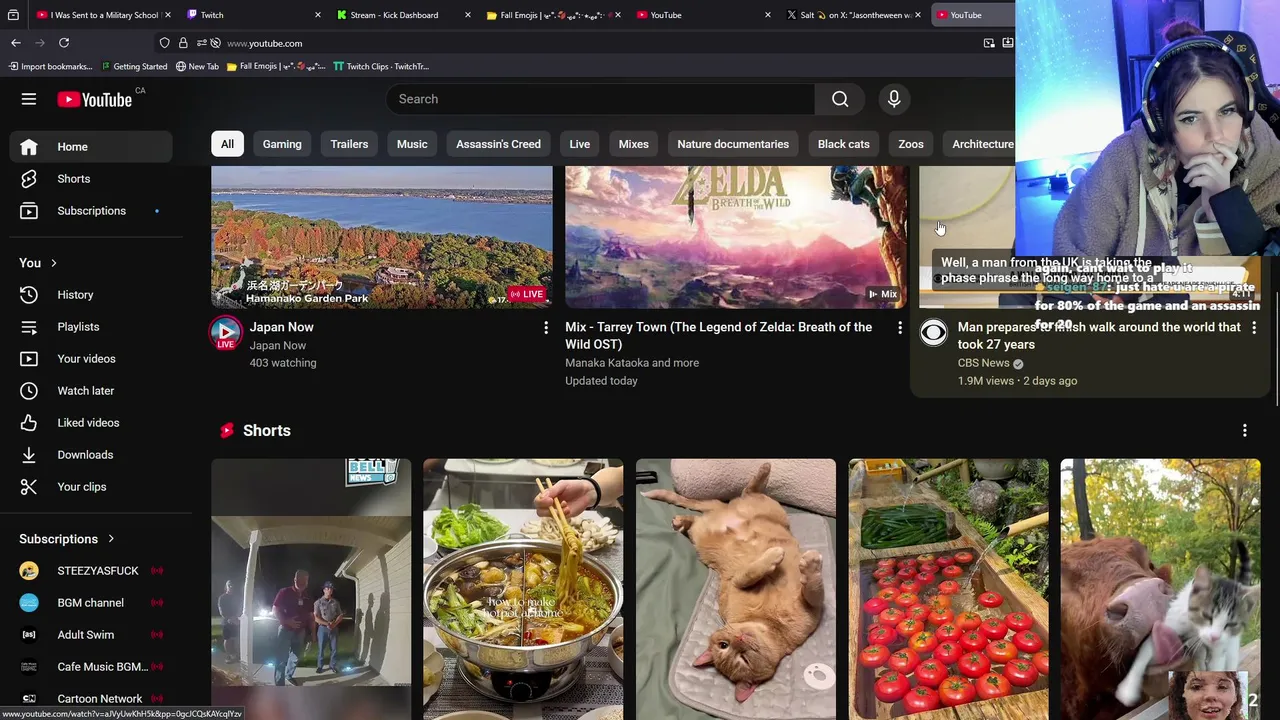
Task: Select the Mixes filter chip
Action: pos(633,144)
